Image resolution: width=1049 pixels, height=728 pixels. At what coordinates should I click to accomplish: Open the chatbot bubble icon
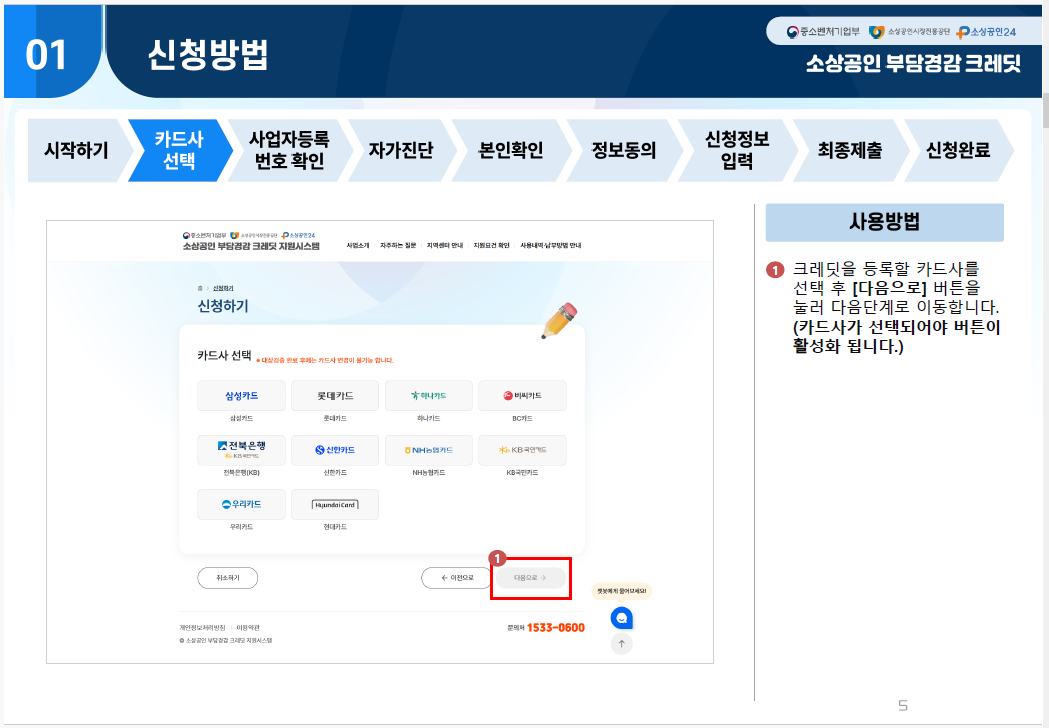[622, 618]
